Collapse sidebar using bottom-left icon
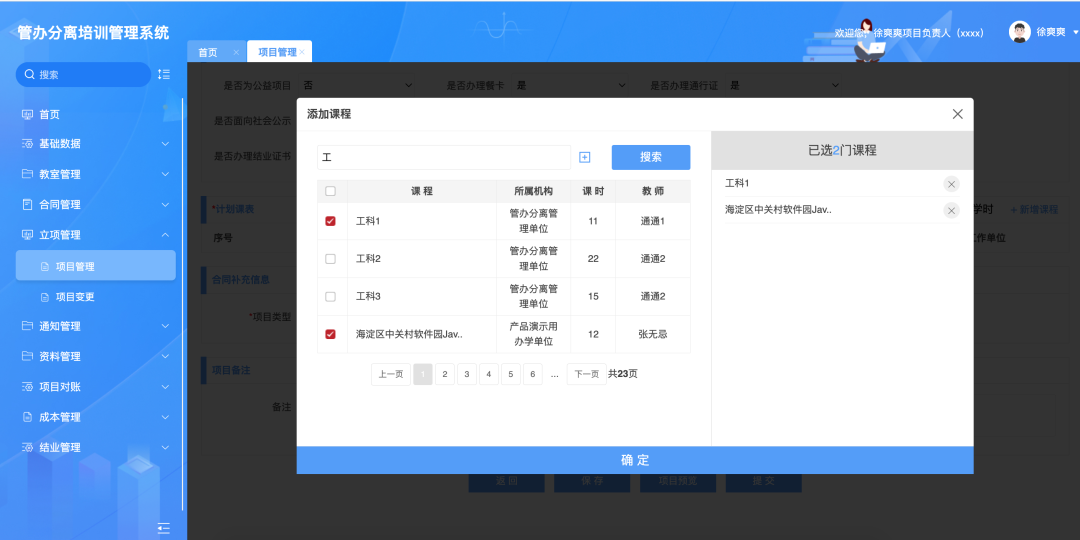 (164, 528)
